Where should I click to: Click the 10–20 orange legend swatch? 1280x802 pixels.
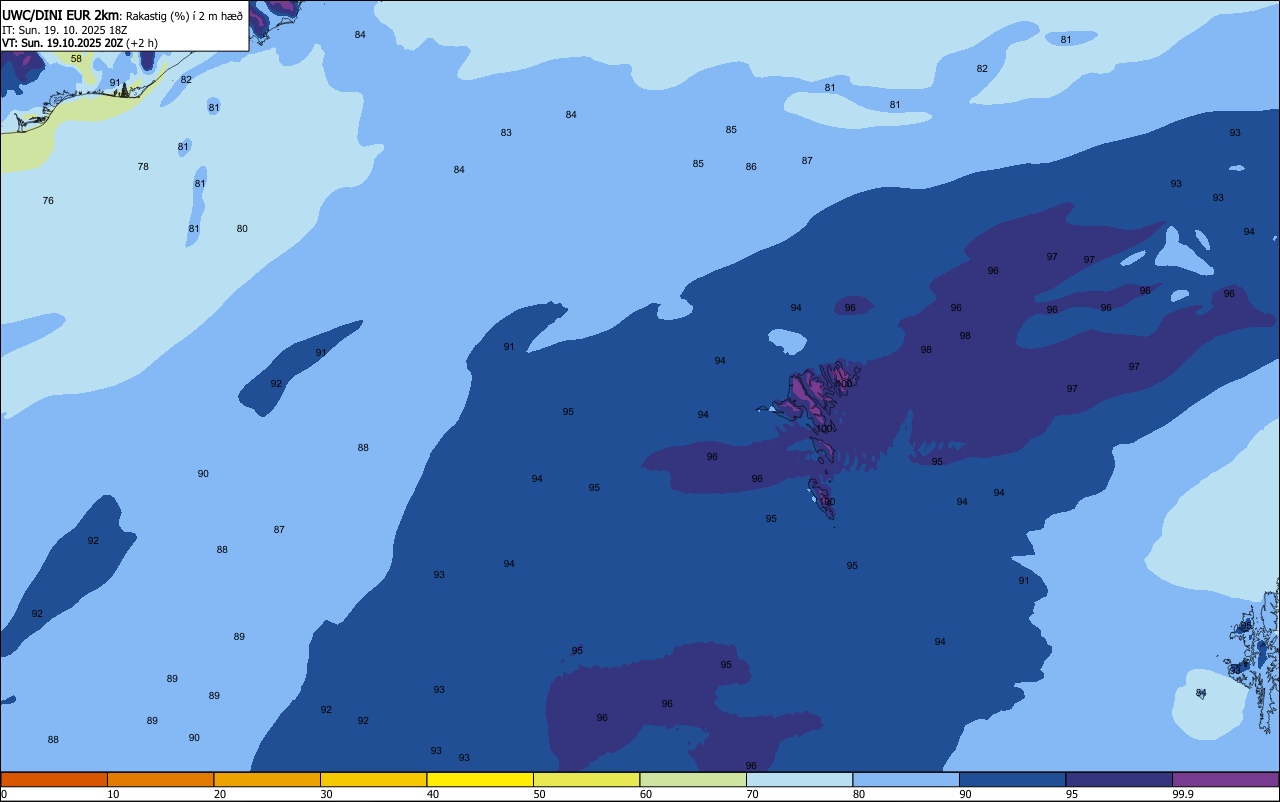click(160, 779)
